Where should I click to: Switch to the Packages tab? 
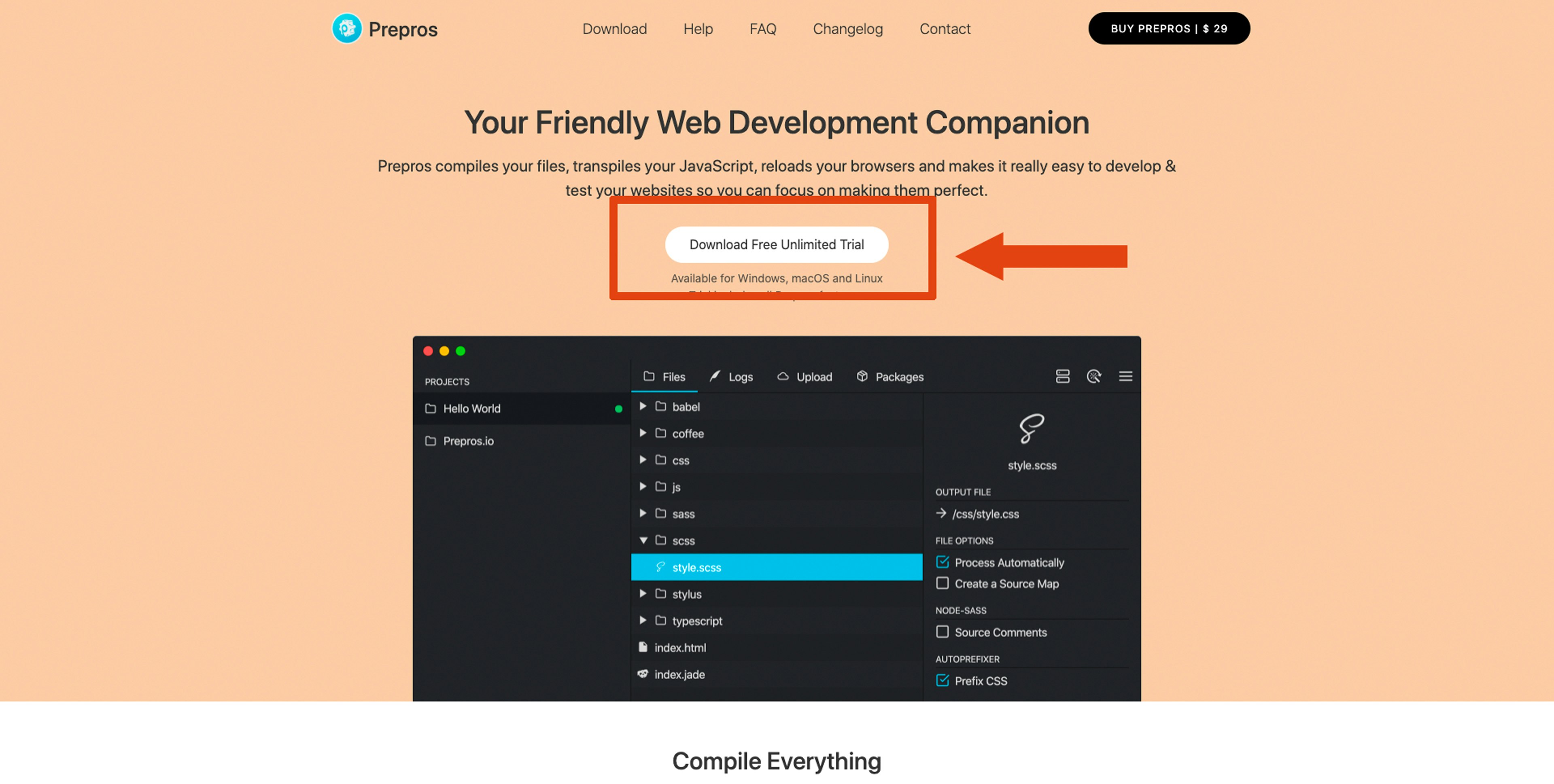pyautogui.click(x=890, y=377)
